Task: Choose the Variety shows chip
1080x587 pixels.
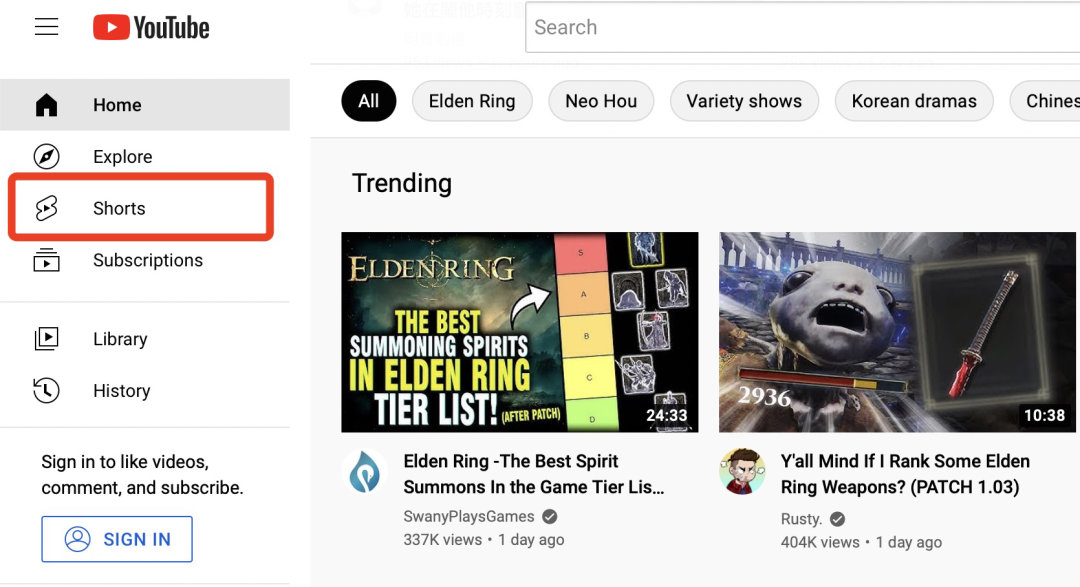Action: (744, 101)
